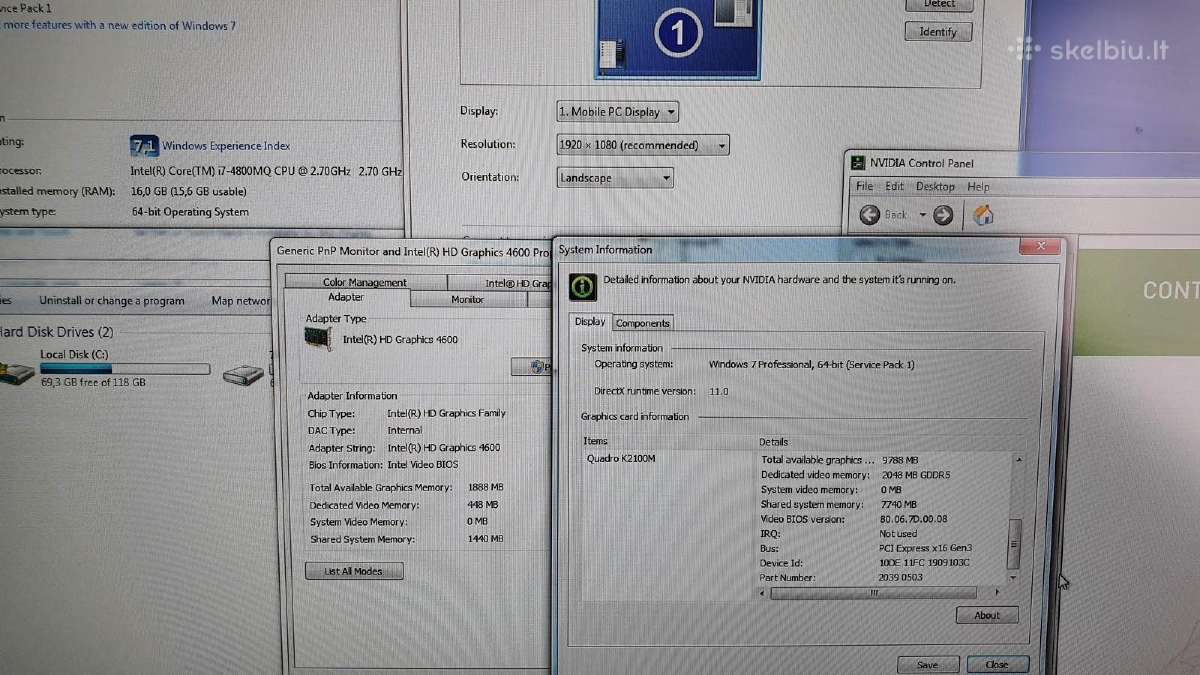Open the Display dropdown (Mobile PC Display)

pyautogui.click(x=617, y=112)
